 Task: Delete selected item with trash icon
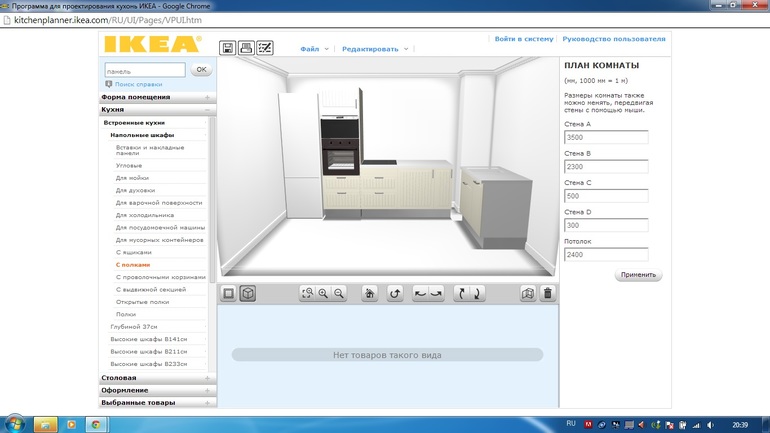click(547, 294)
